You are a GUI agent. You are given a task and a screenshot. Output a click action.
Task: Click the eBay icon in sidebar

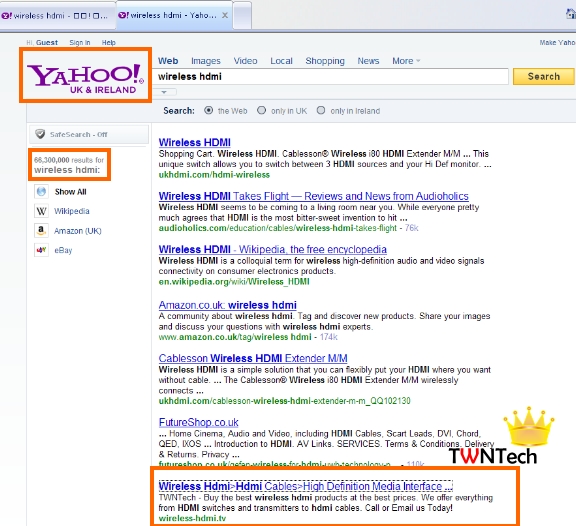coord(42,250)
